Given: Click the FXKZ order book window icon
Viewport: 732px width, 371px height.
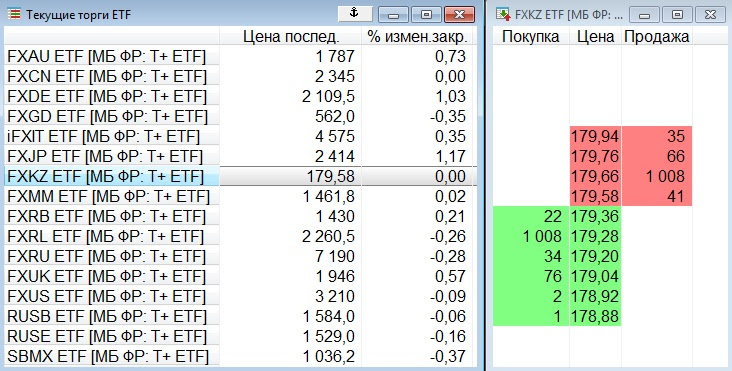Looking at the screenshot, I should [503, 14].
